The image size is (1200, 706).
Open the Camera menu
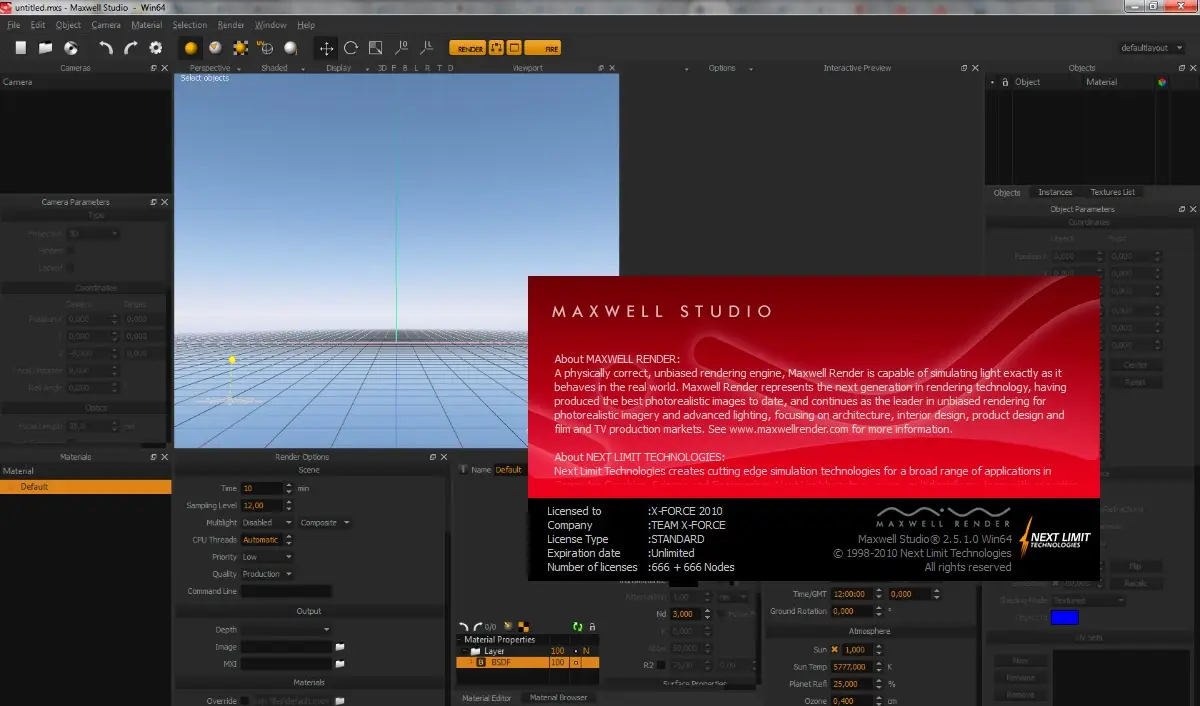point(105,25)
